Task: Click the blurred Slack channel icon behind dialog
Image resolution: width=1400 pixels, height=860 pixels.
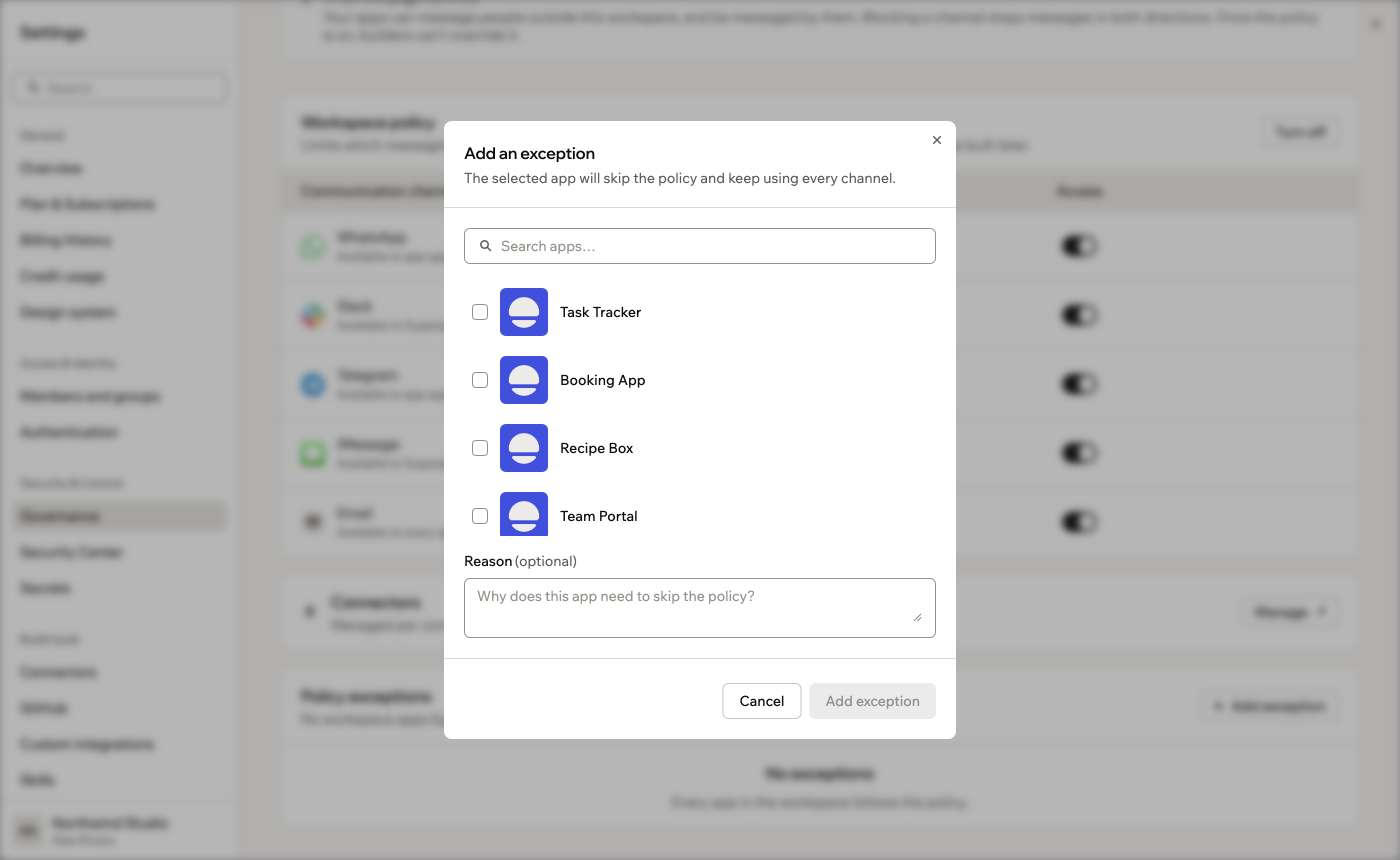Action: 314,315
